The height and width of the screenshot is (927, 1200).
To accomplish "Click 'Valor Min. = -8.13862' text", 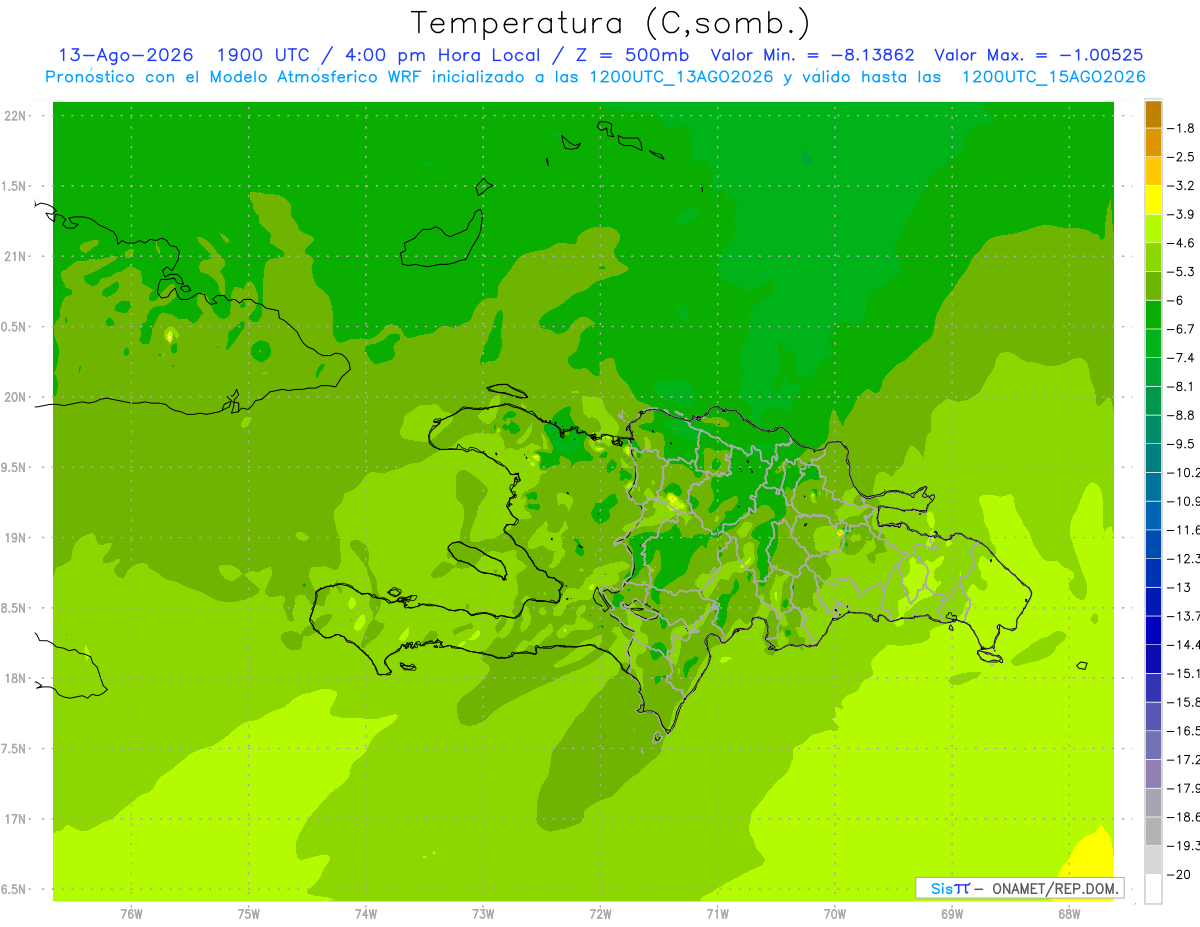I will click(x=813, y=55).
